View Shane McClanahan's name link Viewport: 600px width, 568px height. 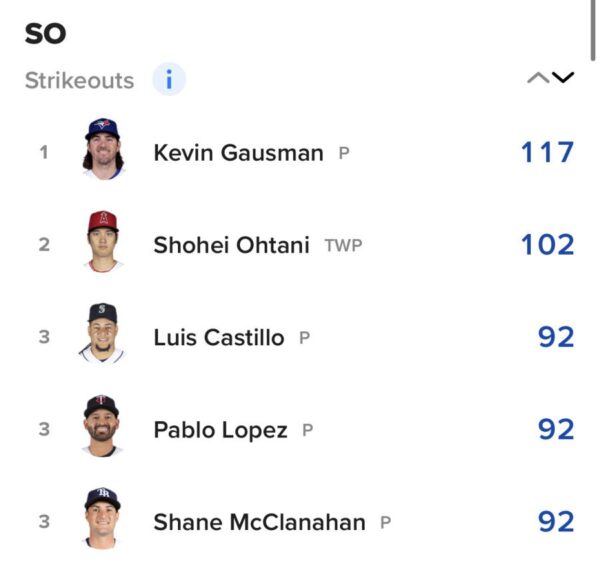pos(259,522)
